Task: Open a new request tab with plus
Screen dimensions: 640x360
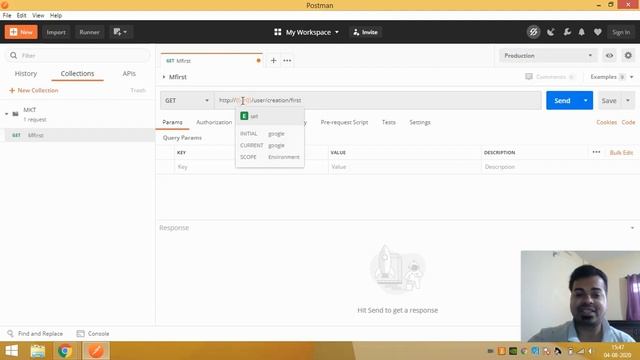Action: (273, 60)
